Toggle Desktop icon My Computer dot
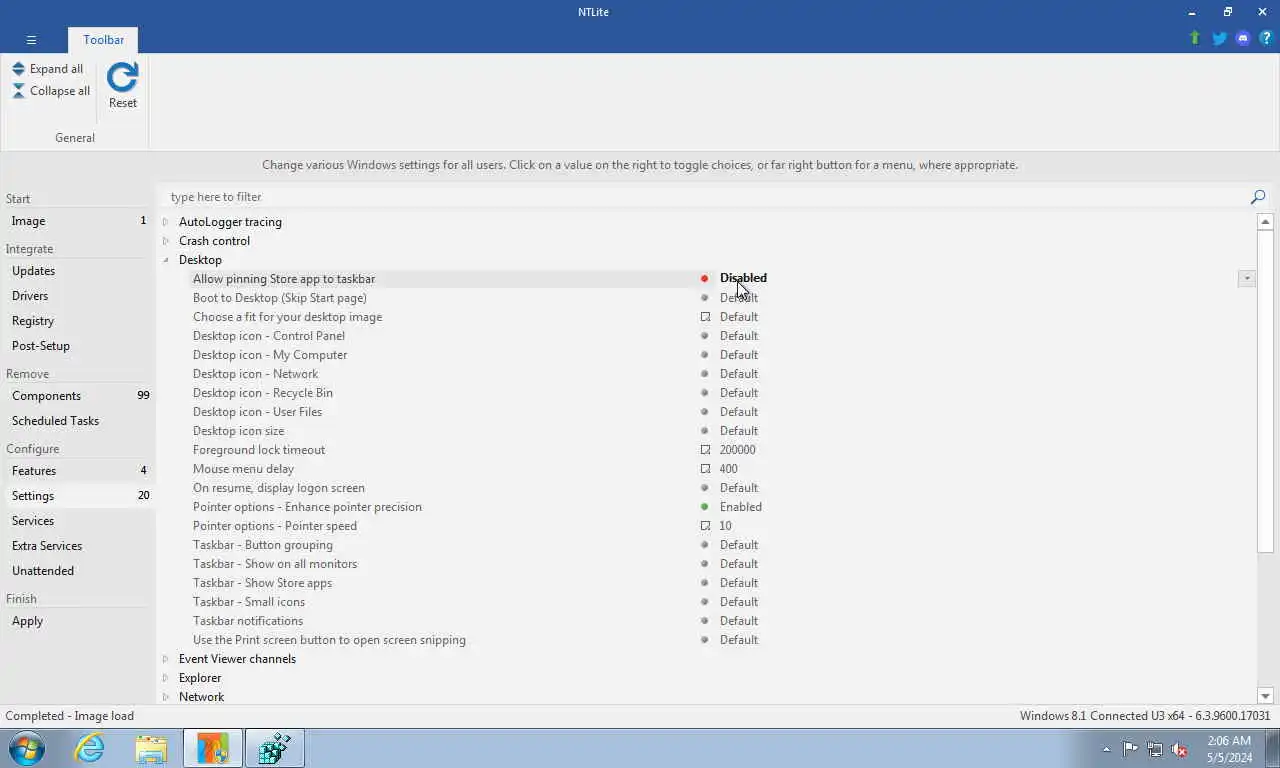The width and height of the screenshot is (1280, 768). (x=705, y=355)
